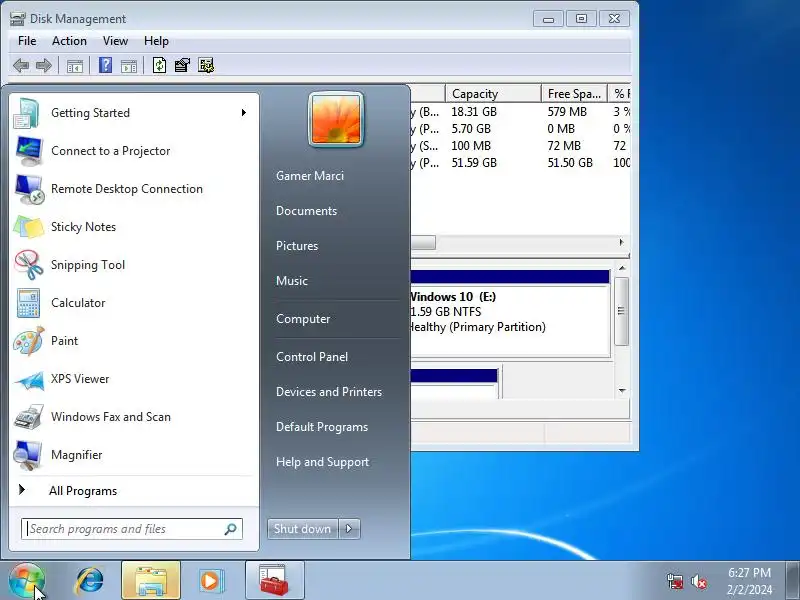Open Remote Desktop Connection

(134, 189)
